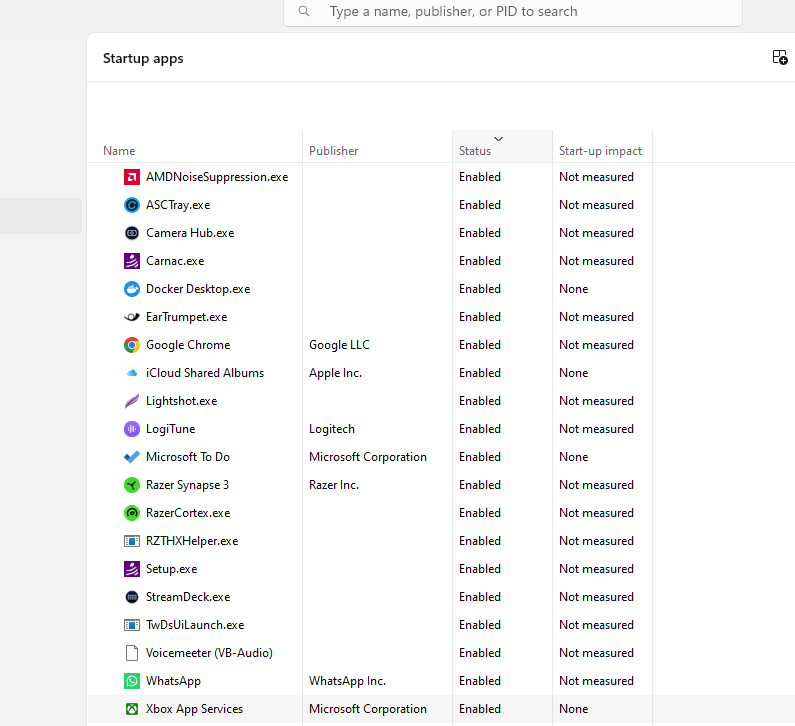Click the None impact for Xbox App Services
Screen dimensions: 795x726
click(x=574, y=709)
